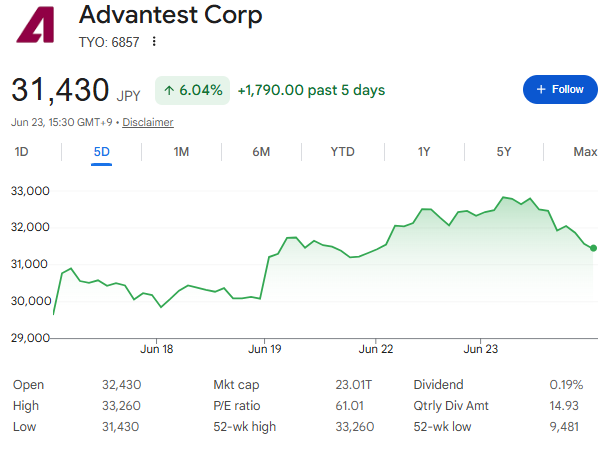
Task: Click the Follow button
Action: click(x=560, y=89)
